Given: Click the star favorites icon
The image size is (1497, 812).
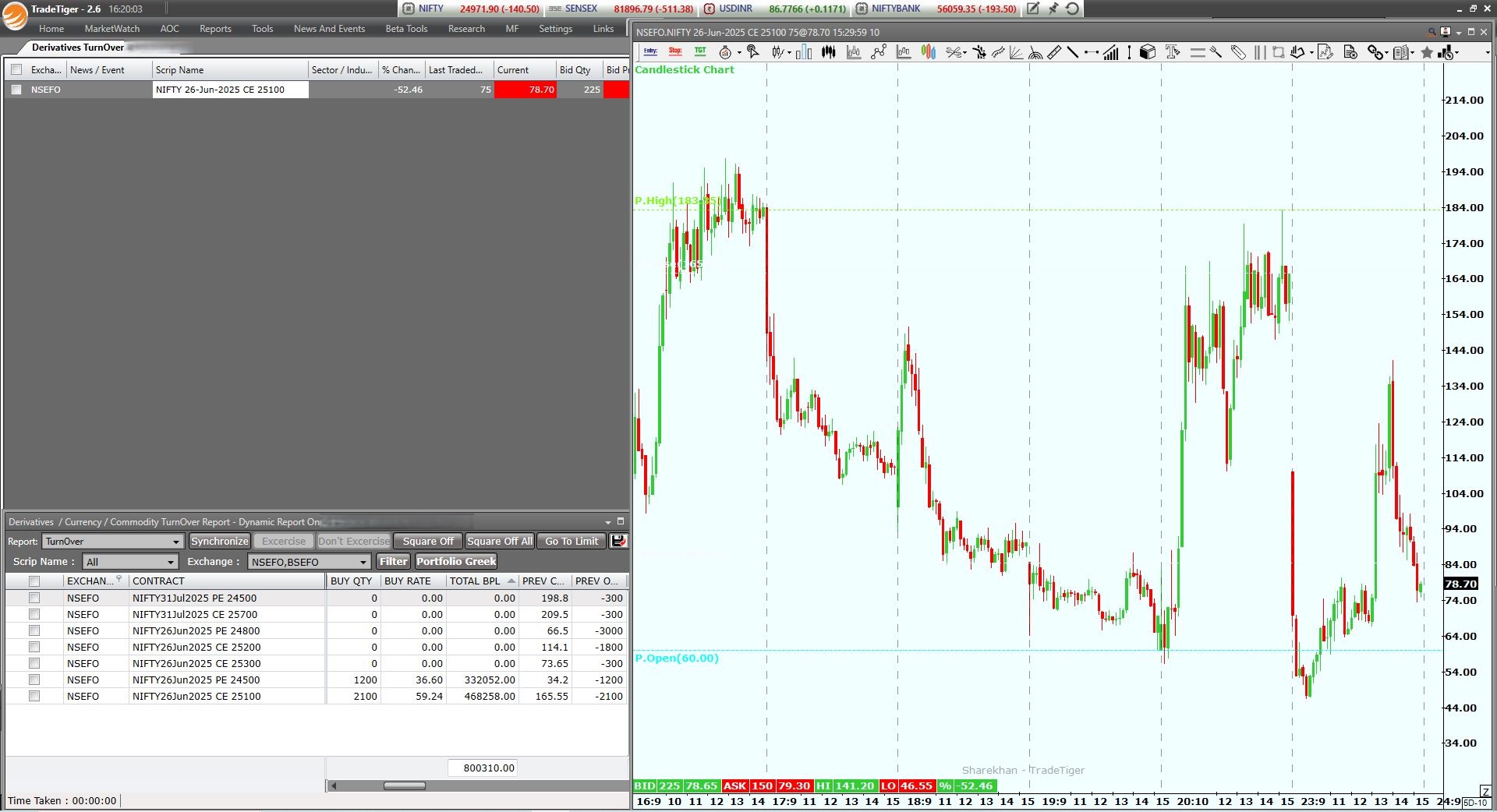Looking at the screenshot, I should tap(1427, 52).
